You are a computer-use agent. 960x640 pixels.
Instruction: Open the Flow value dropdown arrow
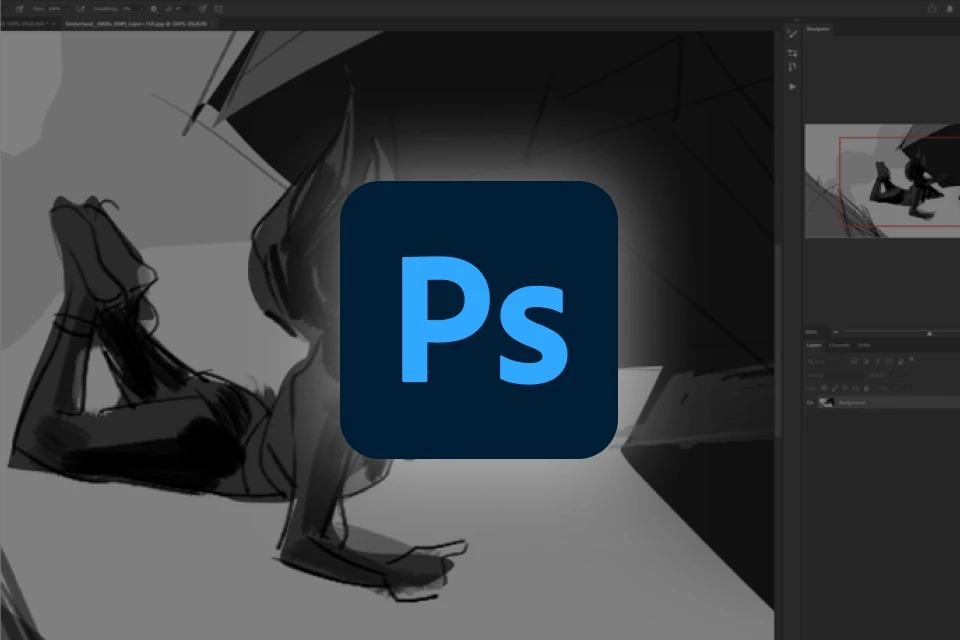pyautogui.click(x=67, y=9)
